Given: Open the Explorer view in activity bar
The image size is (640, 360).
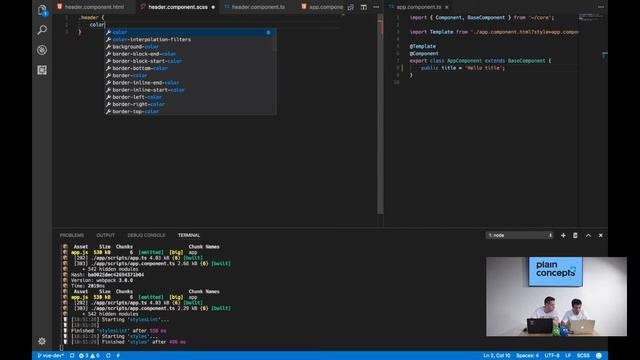Looking at the screenshot, I should click(42, 10).
